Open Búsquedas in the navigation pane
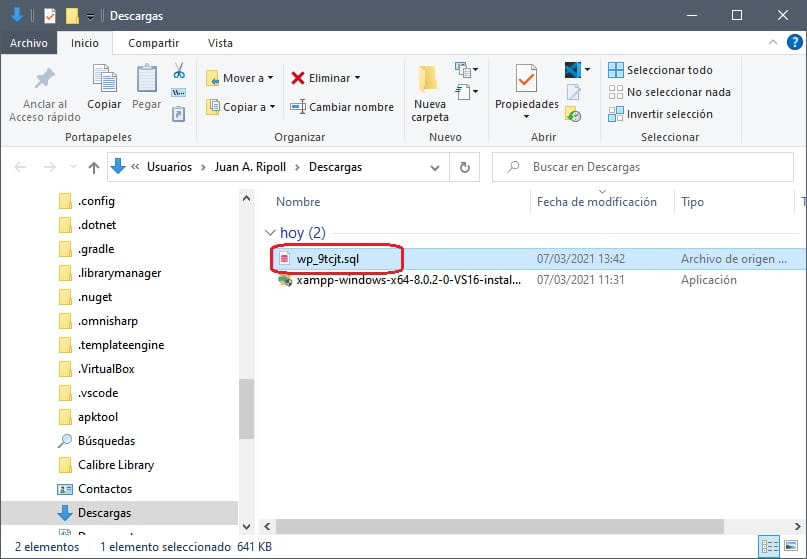 [x=96, y=441]
